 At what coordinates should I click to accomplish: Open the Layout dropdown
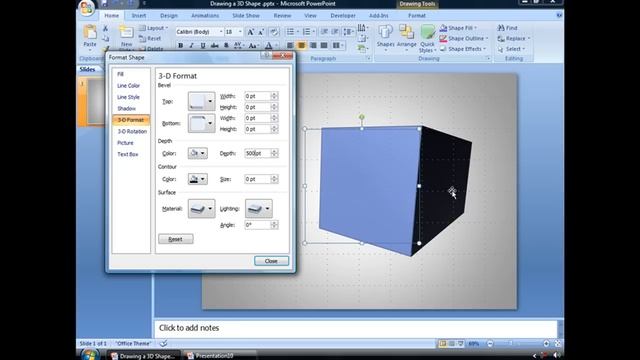click(153, 28)
